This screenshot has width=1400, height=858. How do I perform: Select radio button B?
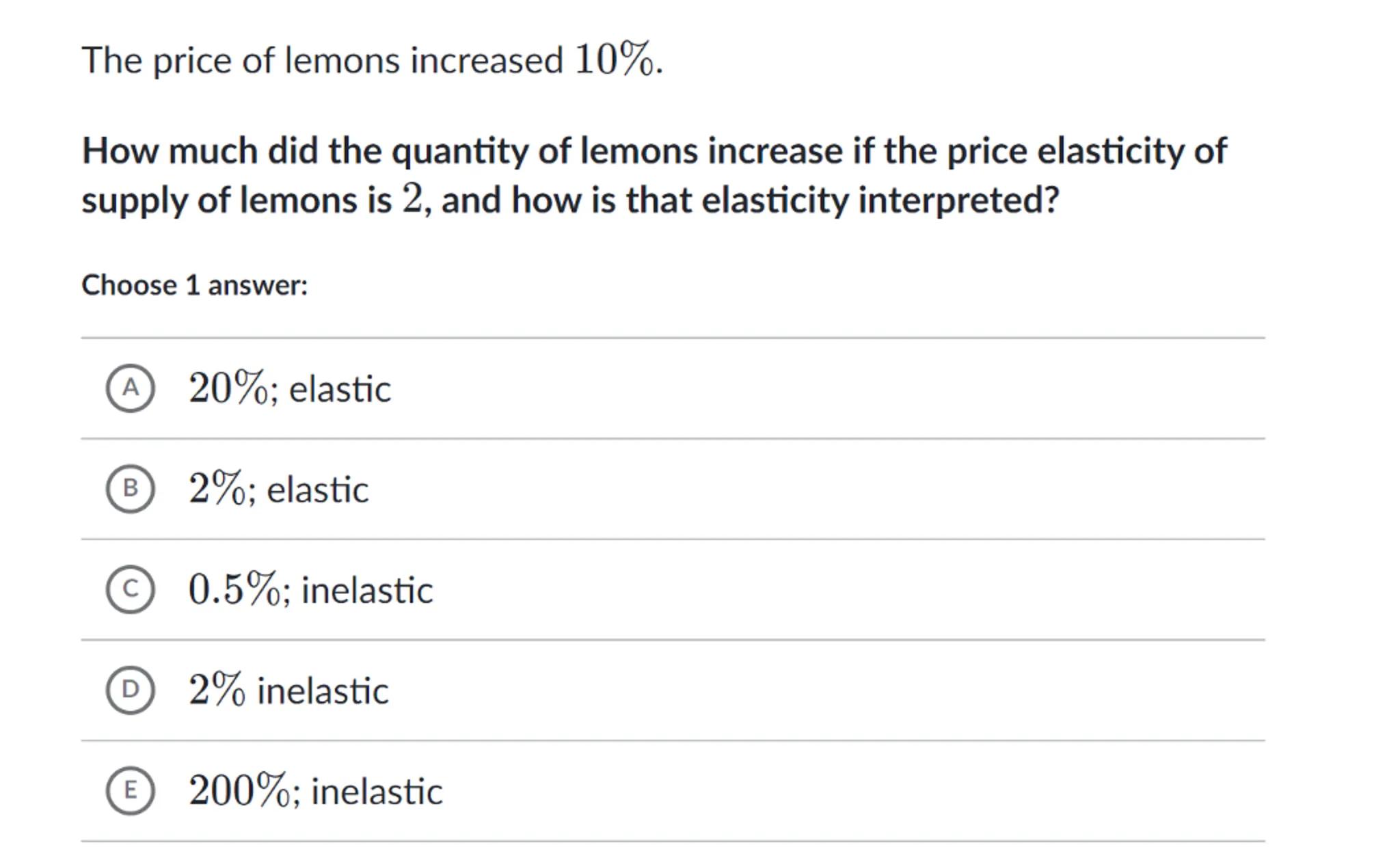pyautogui.click(x=130, y=489)
